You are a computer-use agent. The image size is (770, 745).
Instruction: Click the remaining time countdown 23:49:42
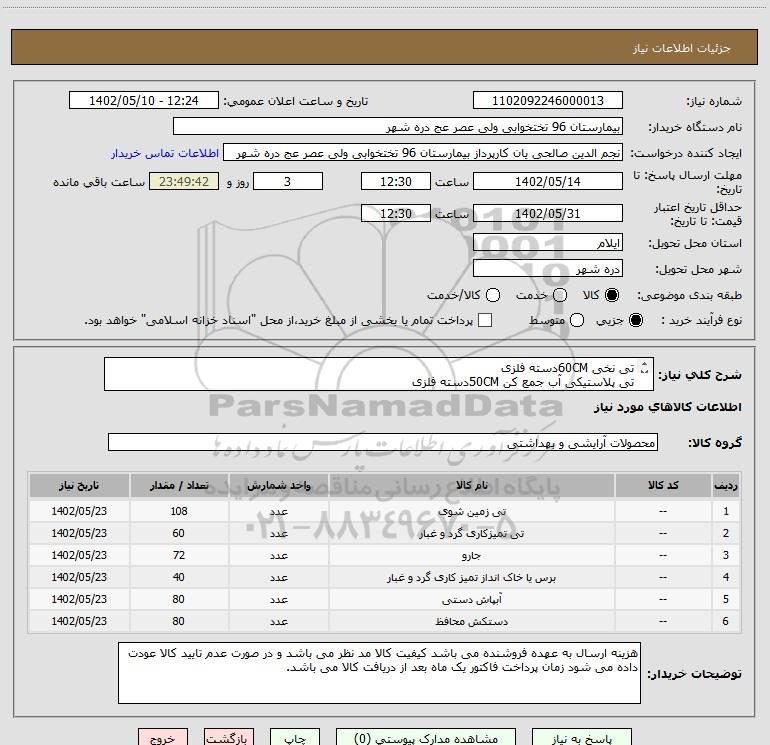coord(184,181)
